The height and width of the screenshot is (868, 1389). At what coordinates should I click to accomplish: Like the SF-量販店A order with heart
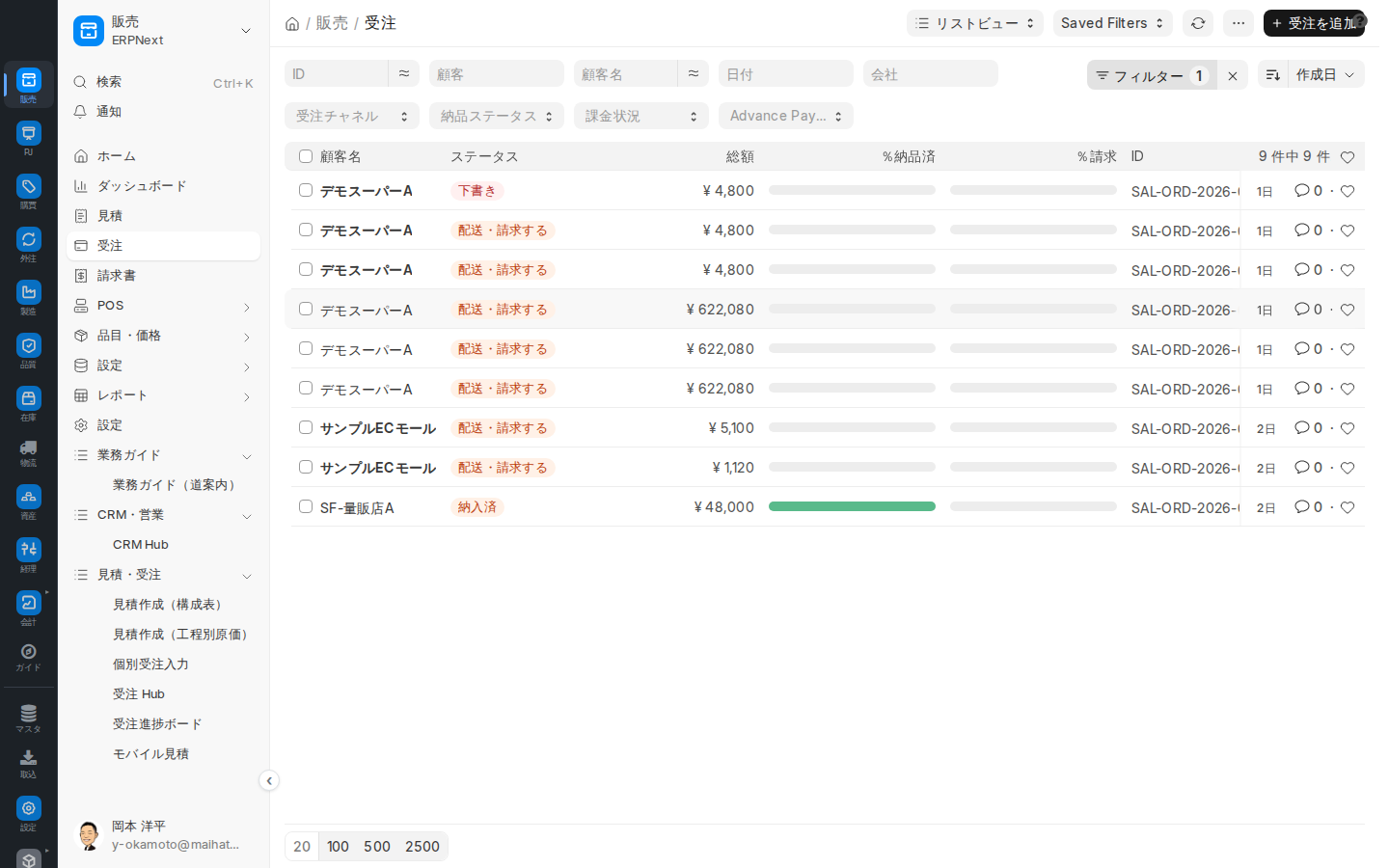[x=1348, y=507]
